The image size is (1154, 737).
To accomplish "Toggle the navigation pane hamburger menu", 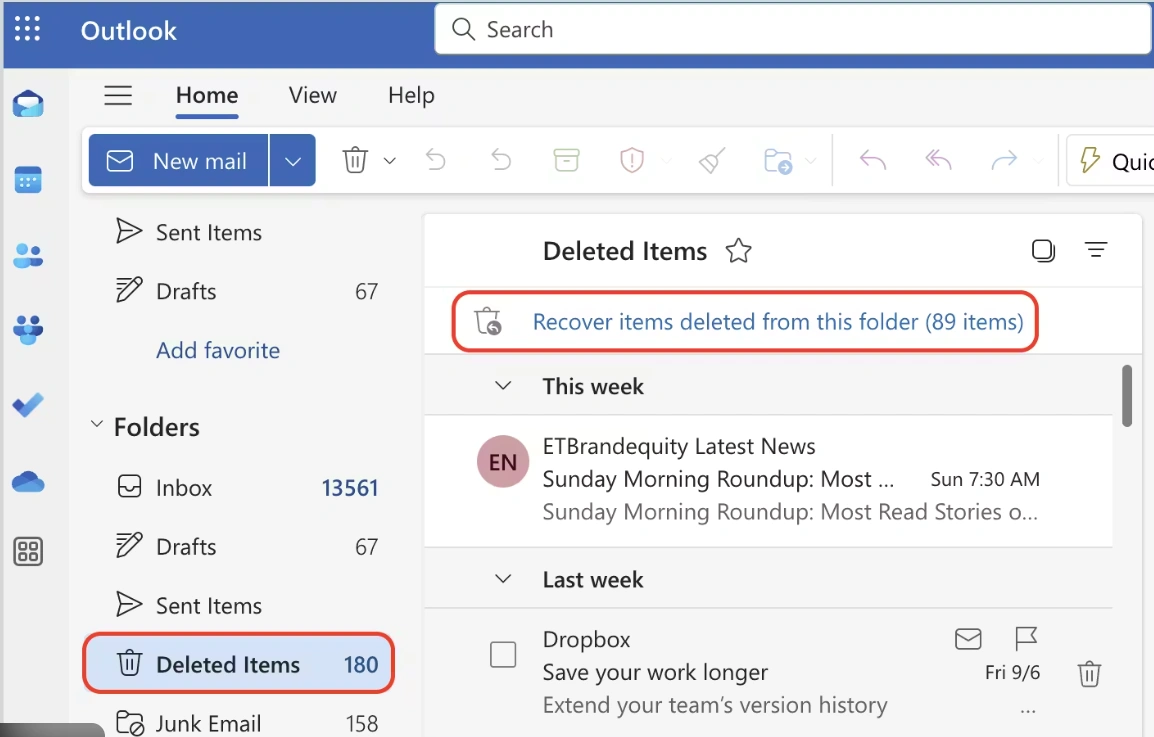I will (118, 95).
